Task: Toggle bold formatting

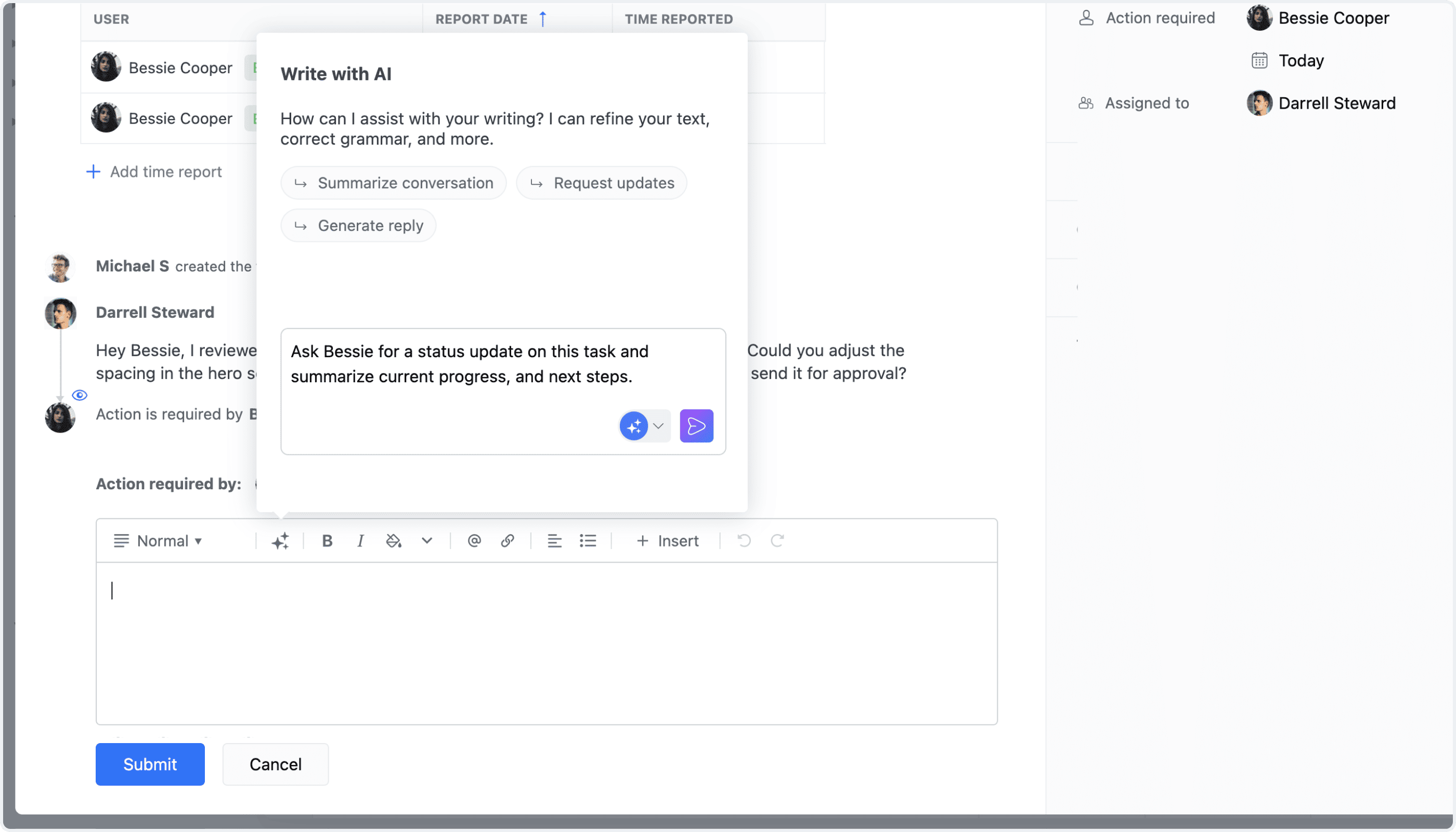Action: click(x=327, y=541)
